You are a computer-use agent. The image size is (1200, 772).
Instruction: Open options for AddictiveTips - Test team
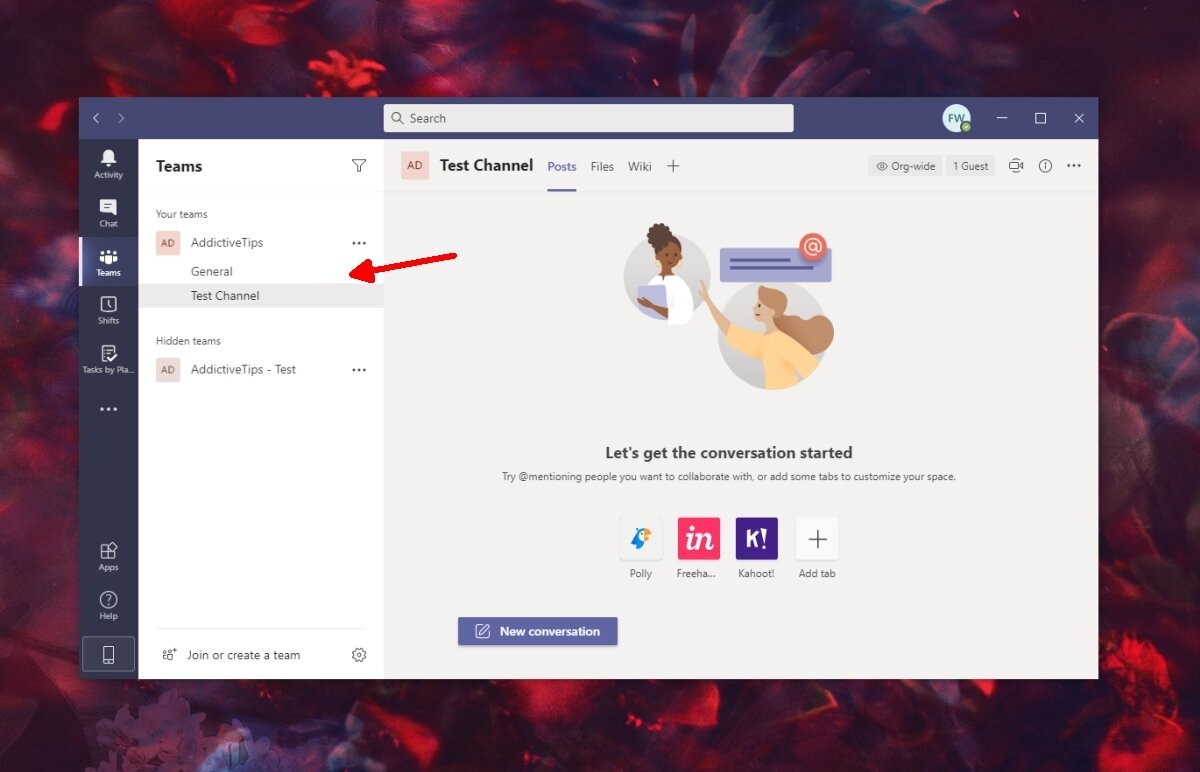[x=359, y=369]
